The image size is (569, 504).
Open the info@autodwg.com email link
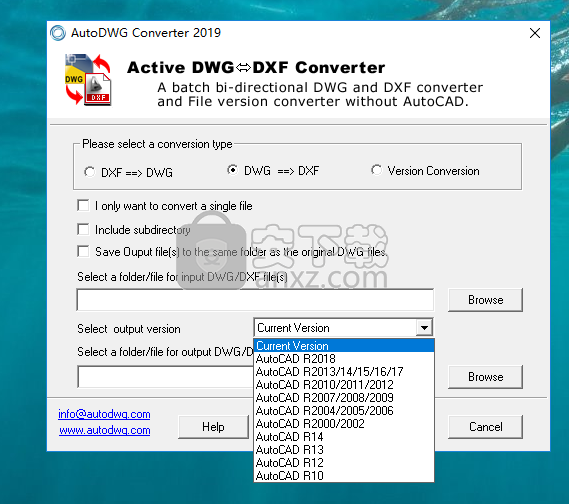click(x=104, y=414)
